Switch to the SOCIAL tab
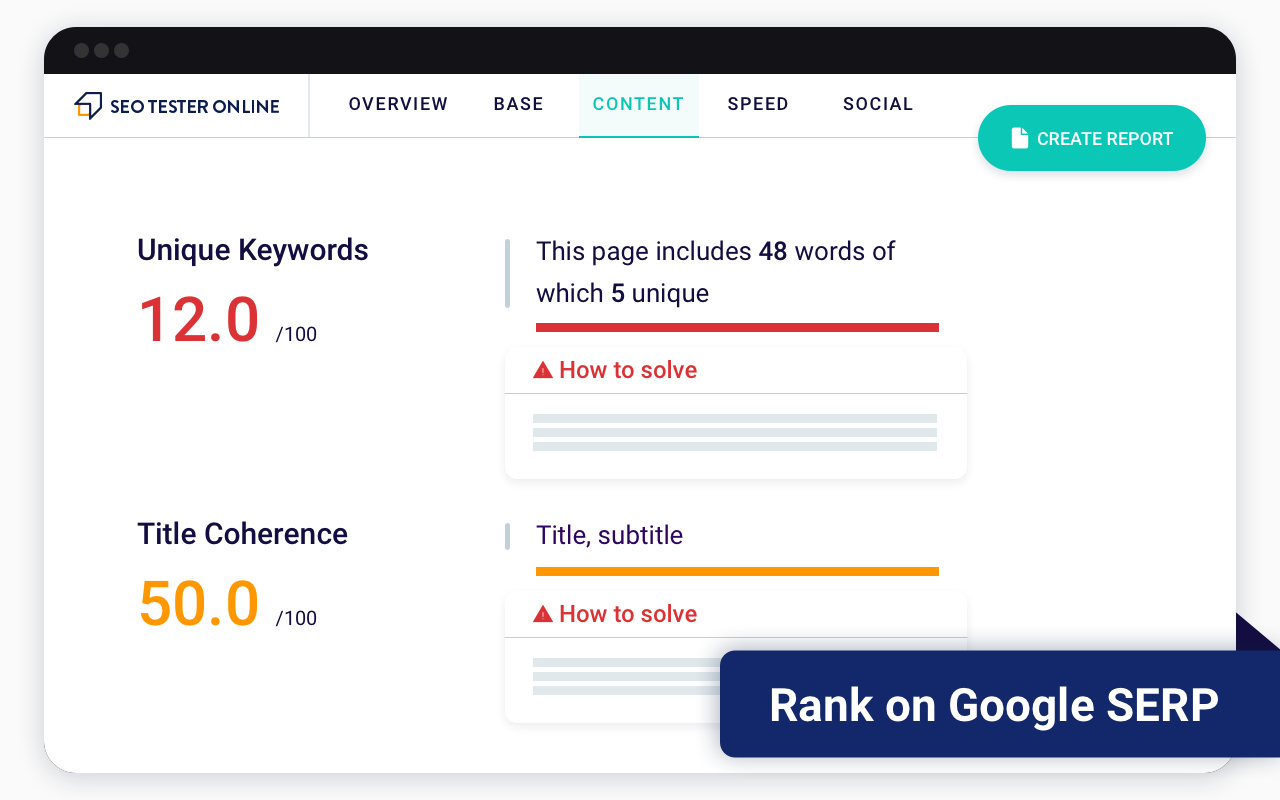 click(878, 104)
